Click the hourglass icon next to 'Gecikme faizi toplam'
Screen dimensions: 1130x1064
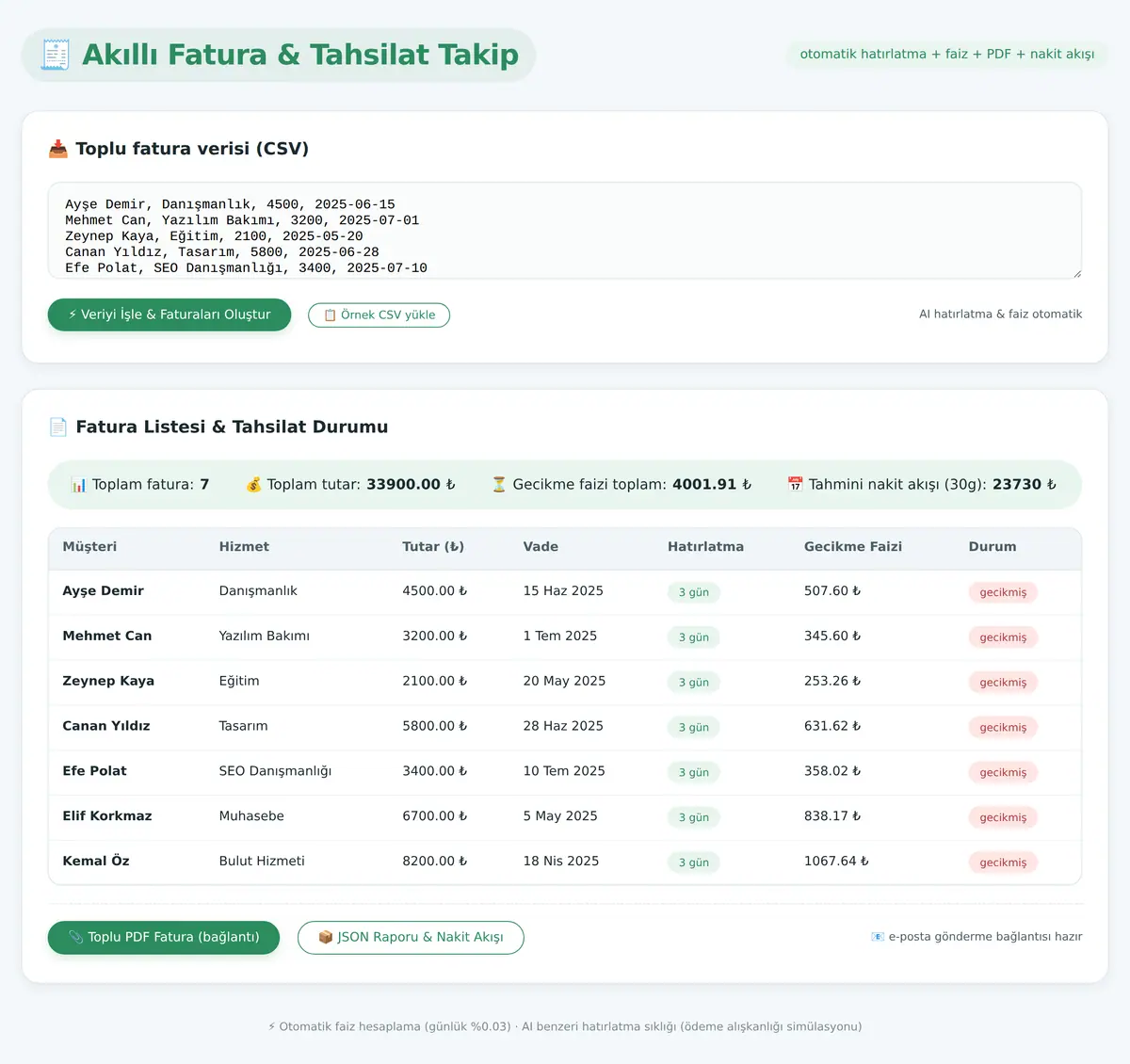(499, 485)
